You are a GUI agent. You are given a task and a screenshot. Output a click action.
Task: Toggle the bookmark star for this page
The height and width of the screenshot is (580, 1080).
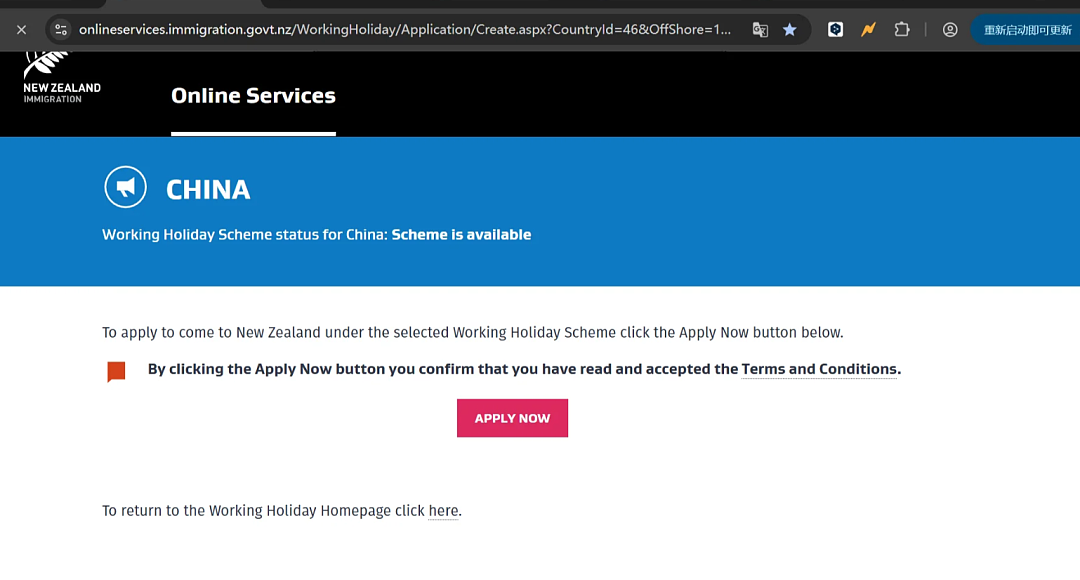pyautogui.click(x=789, y=30)
